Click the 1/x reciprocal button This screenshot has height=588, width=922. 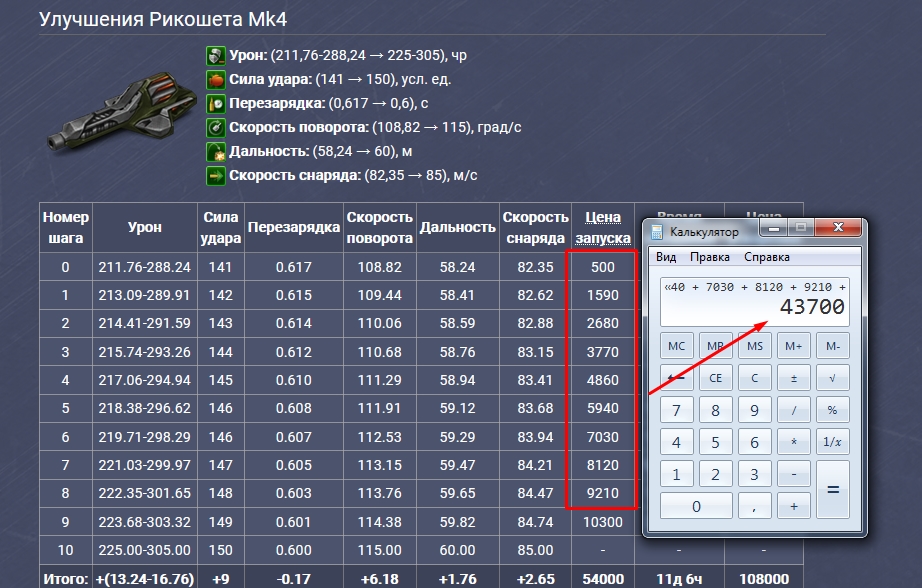point(833,442)
